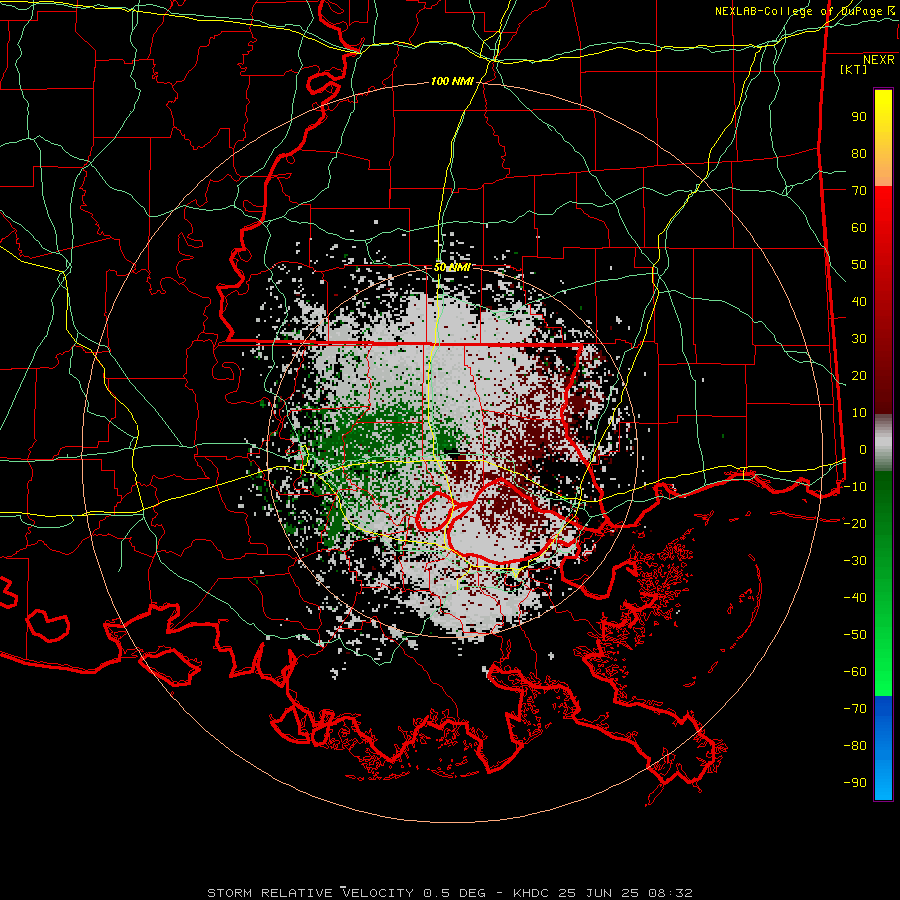This screenshot has width=900, height=900.
Task: Click the -60 value on velocity scale
Action: [855, 672]
